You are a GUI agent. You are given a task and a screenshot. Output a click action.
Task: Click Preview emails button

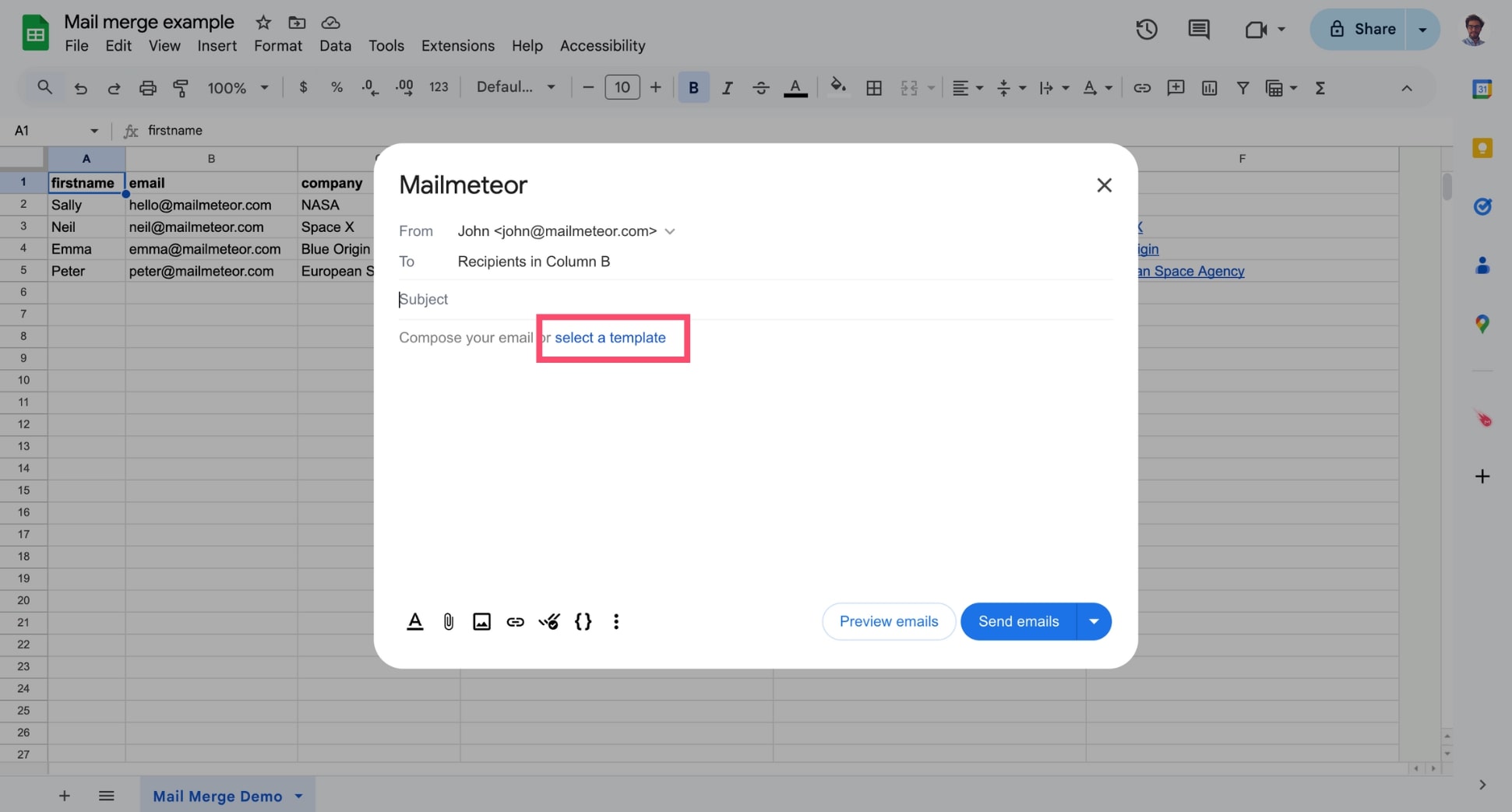tap(888, 621)
